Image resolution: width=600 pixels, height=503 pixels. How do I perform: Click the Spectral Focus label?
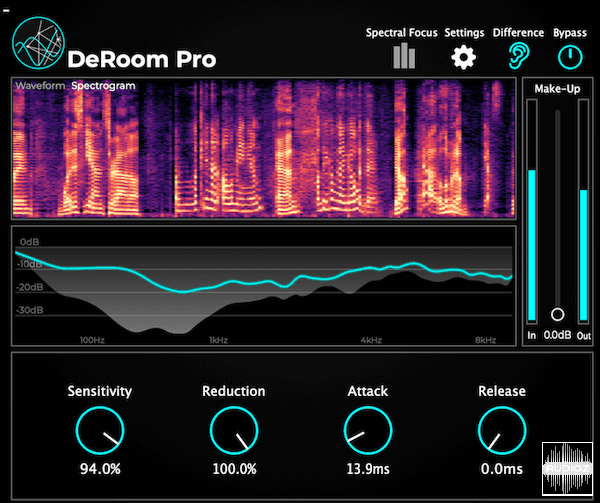401,33
